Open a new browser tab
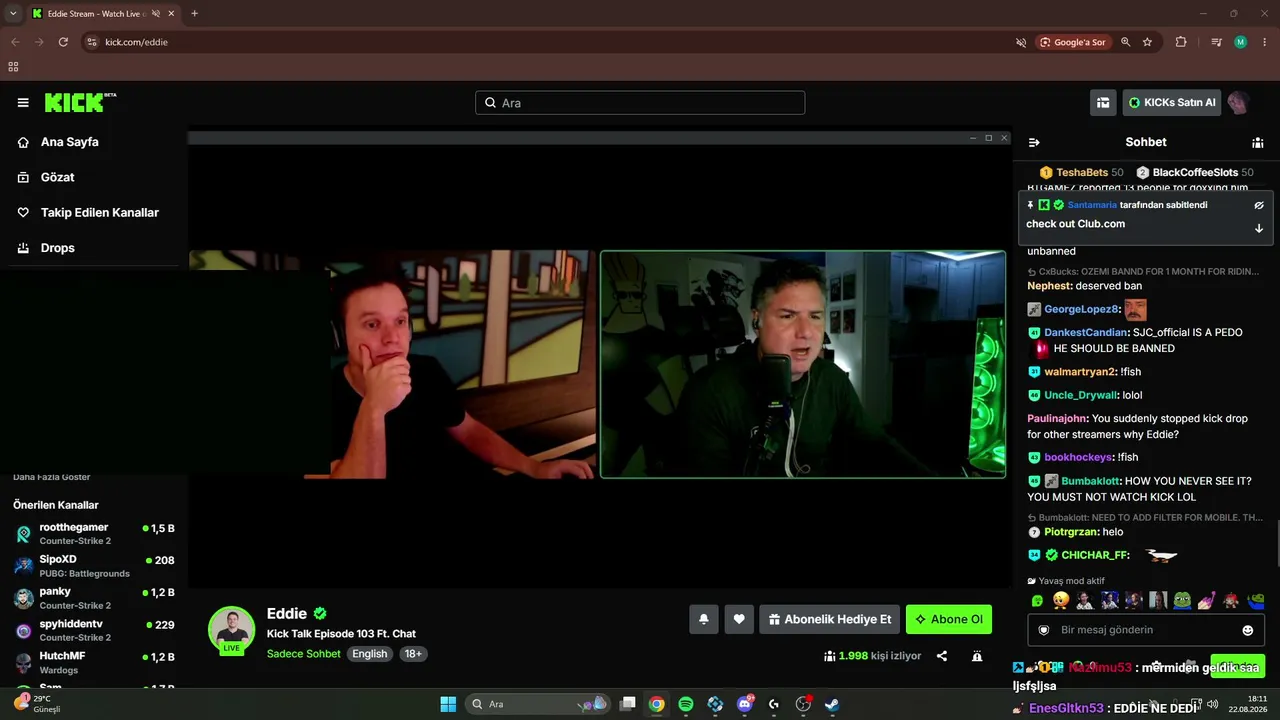Image resolution: width=1280 pixels, height=720 pixels. 194,14
